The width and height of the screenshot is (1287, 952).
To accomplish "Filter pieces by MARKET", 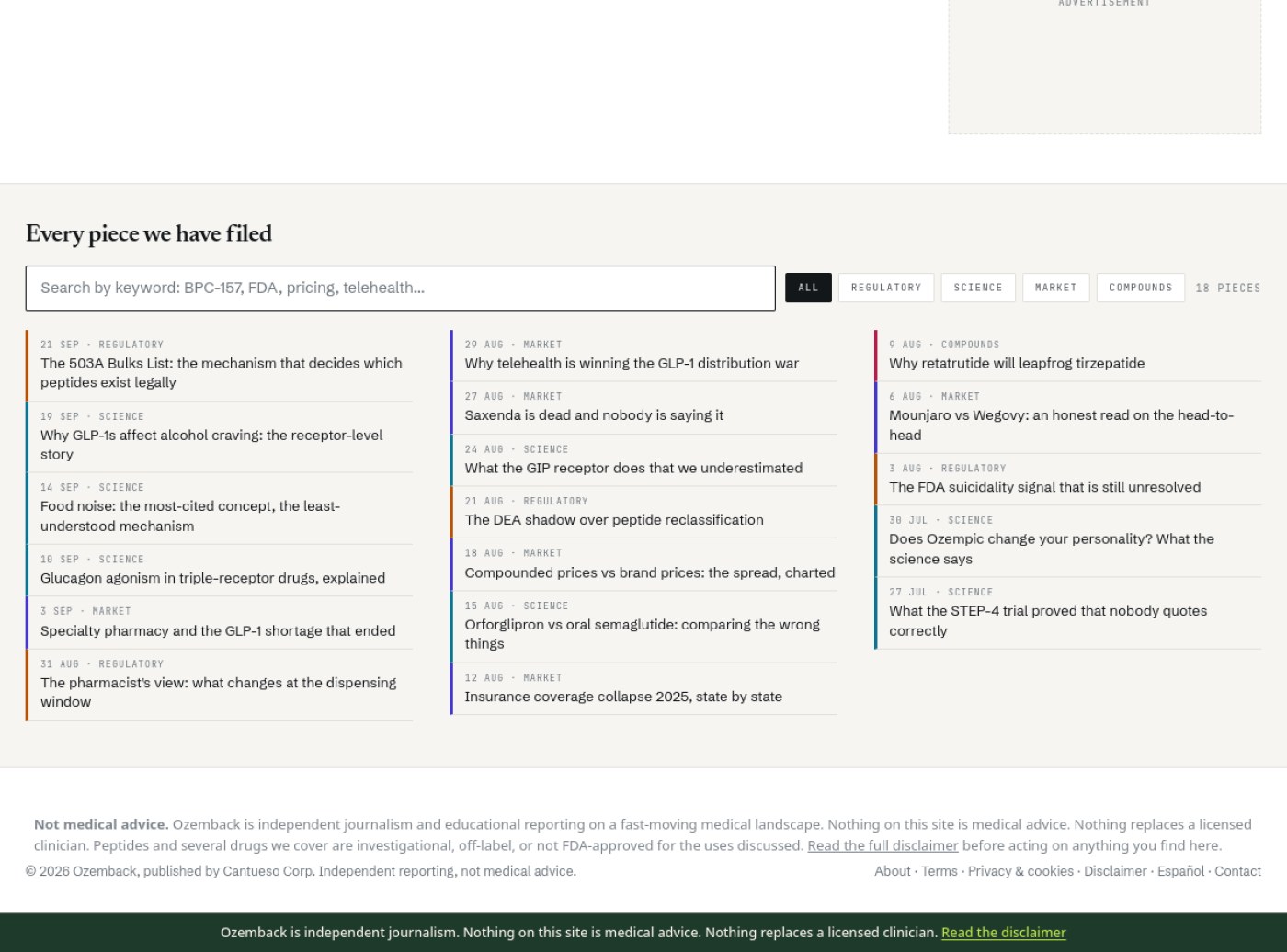I will click(1055, 288).
